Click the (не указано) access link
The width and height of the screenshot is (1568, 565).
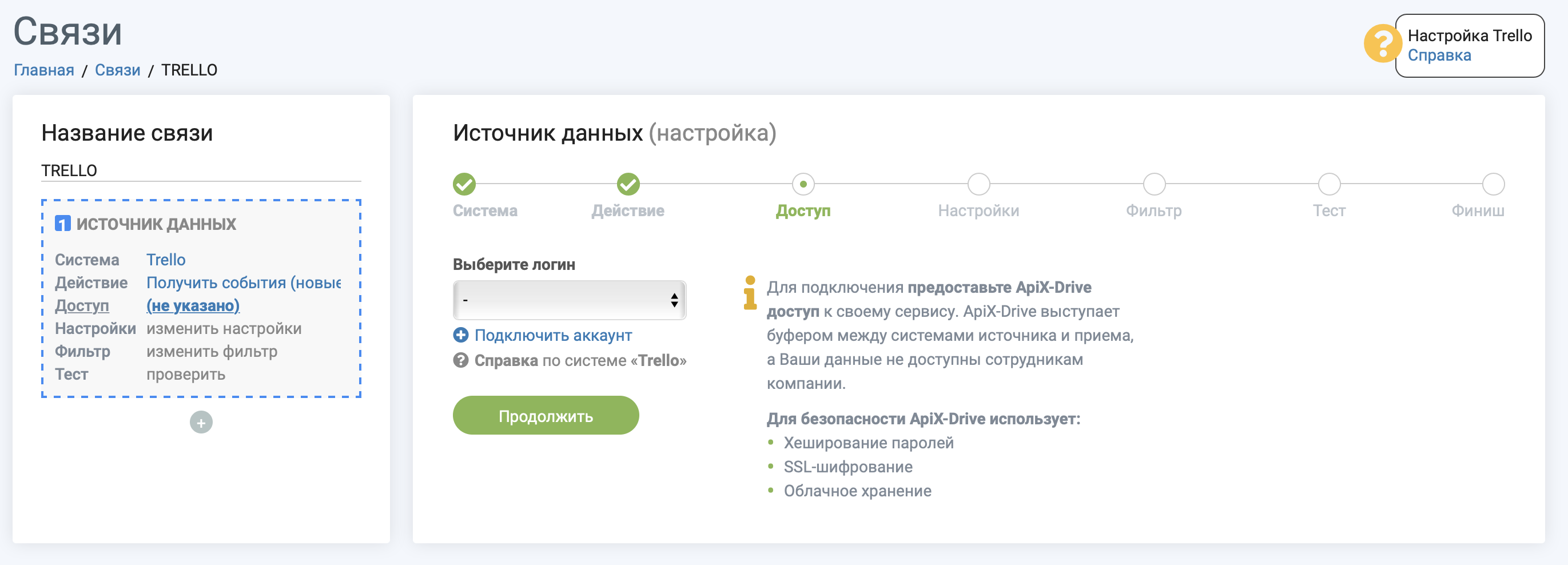[193, 305]
